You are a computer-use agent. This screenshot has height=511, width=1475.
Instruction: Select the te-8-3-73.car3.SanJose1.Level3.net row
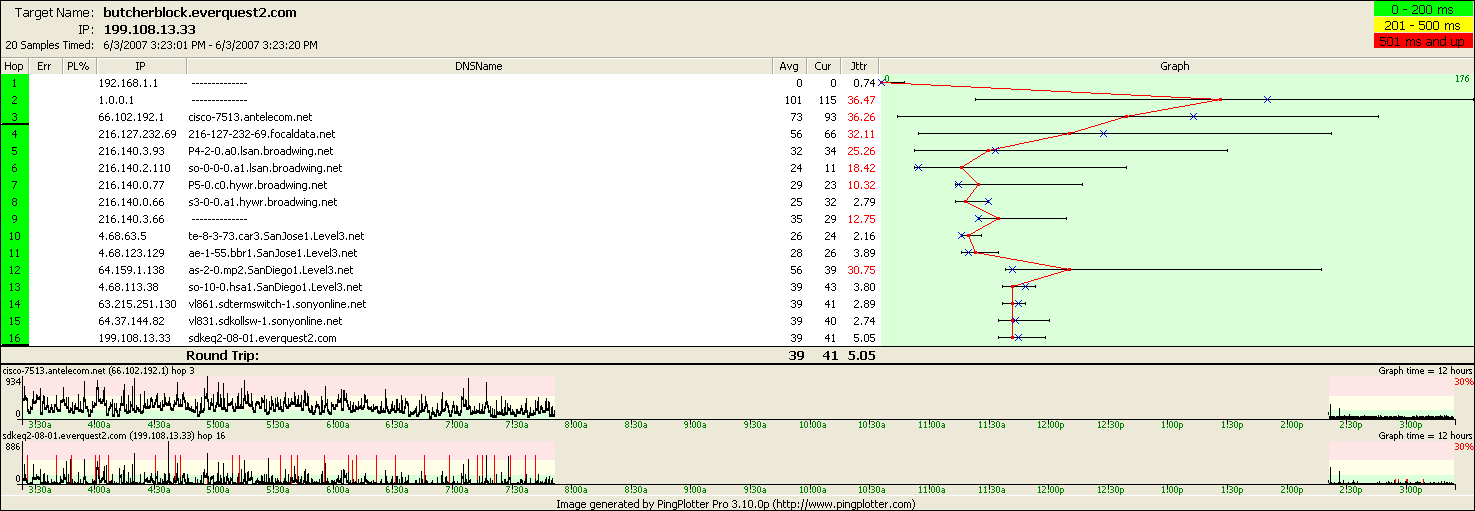276,236
